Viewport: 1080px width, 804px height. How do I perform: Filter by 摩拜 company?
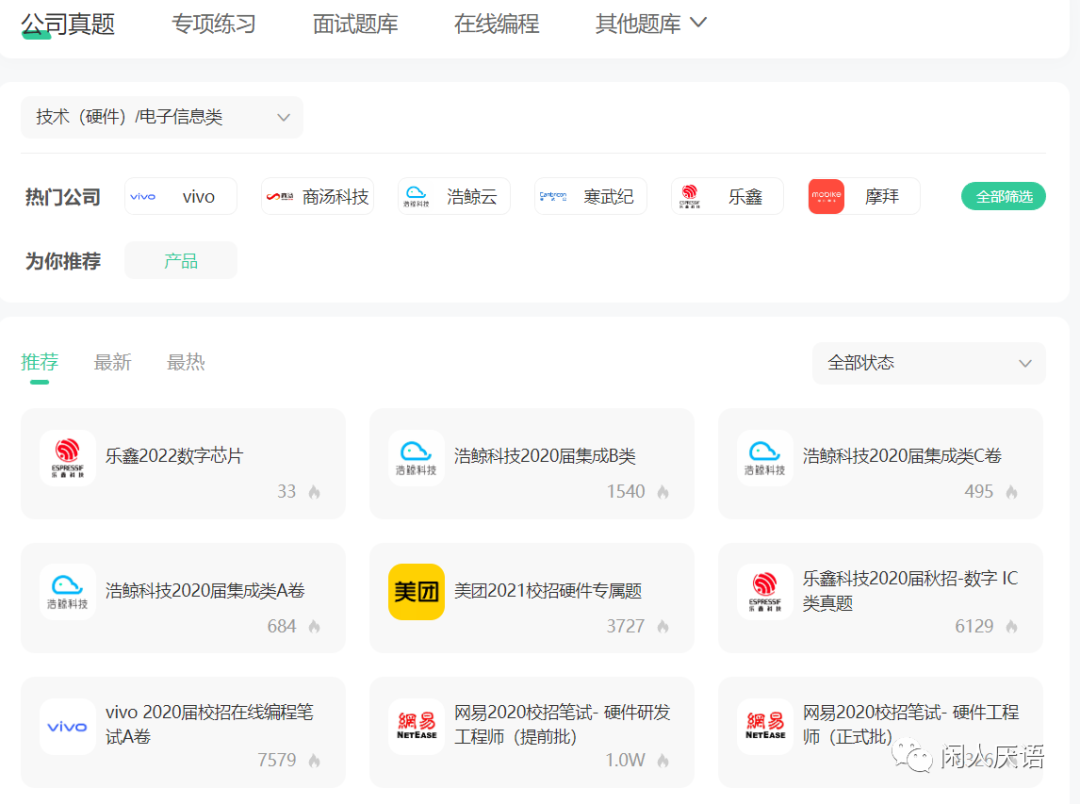click(x=882, y=197)
